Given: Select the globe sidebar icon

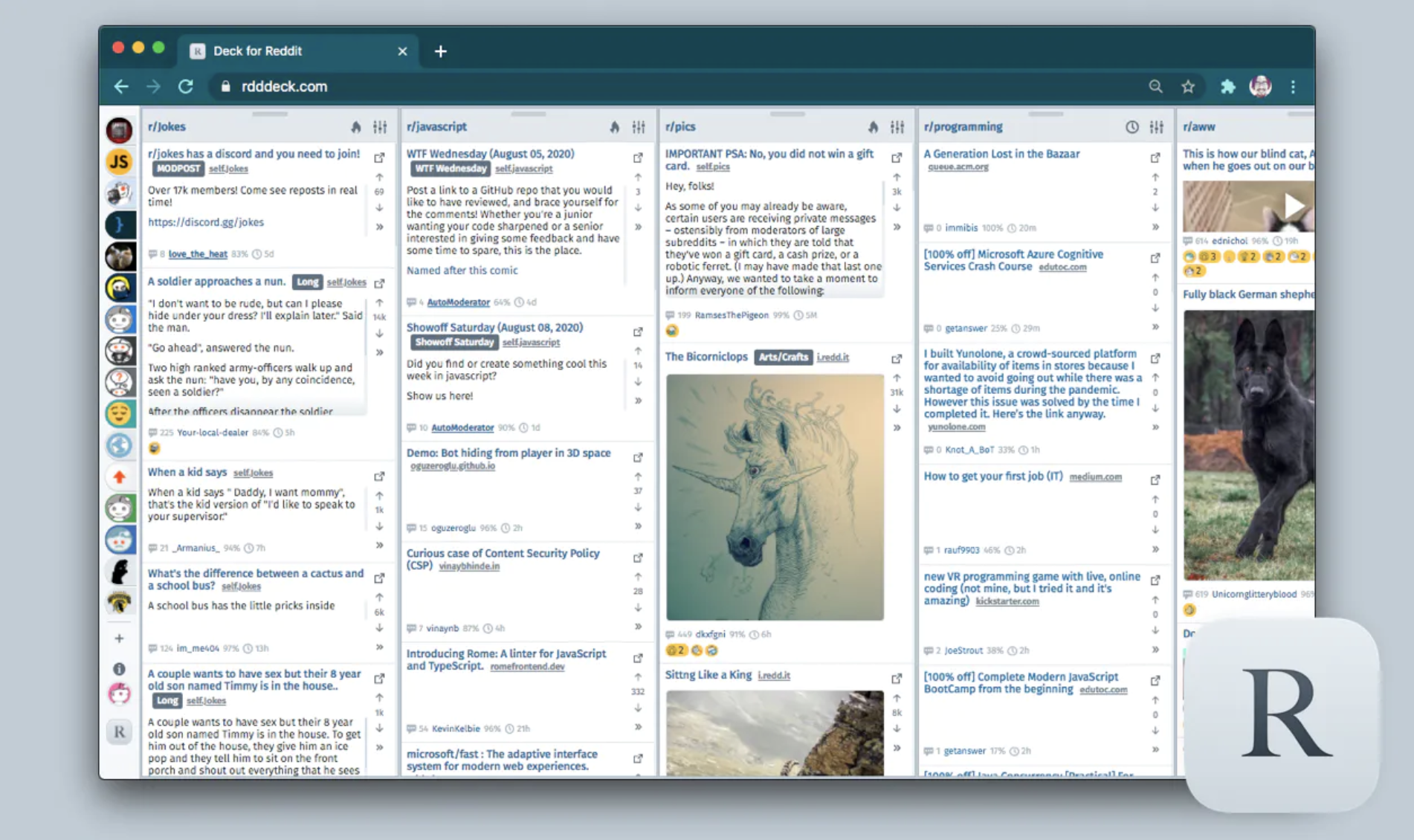Looking at the screenshot, I should 119,445.
